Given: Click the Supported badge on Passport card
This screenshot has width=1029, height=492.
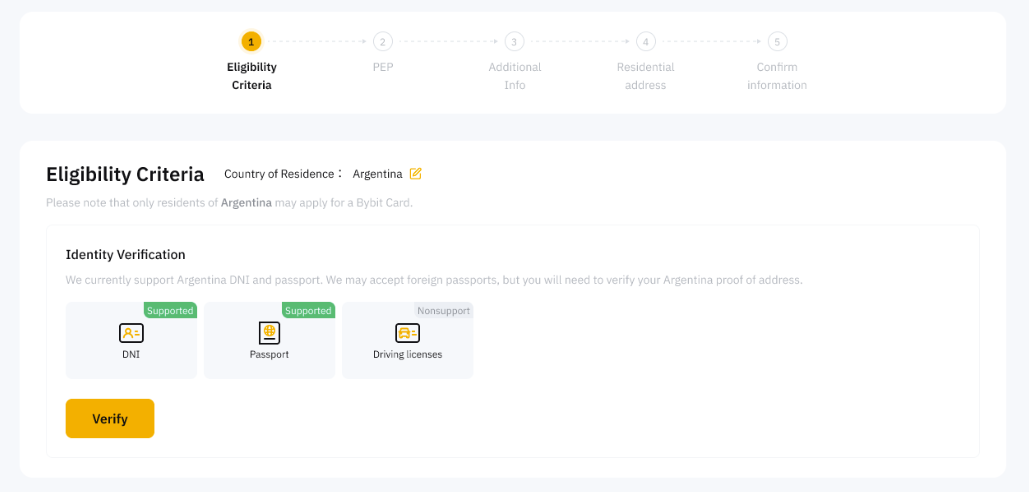Looking at the screenshot, I should 308,310.
